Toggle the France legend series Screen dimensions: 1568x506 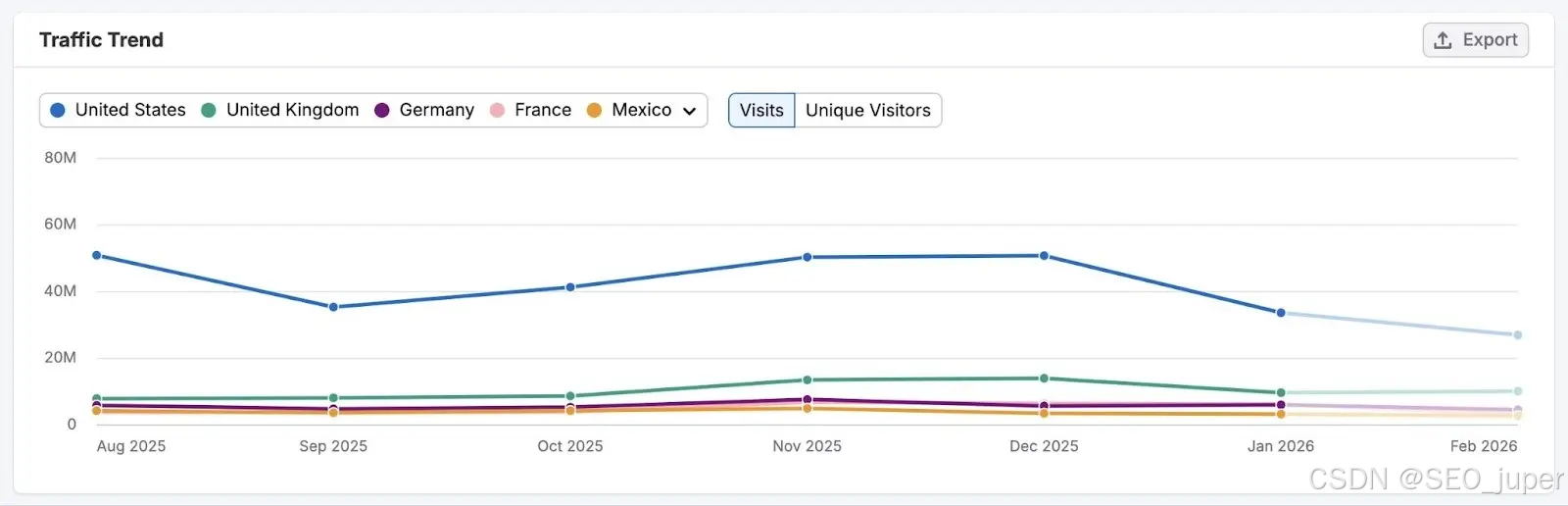coord(530,110)
